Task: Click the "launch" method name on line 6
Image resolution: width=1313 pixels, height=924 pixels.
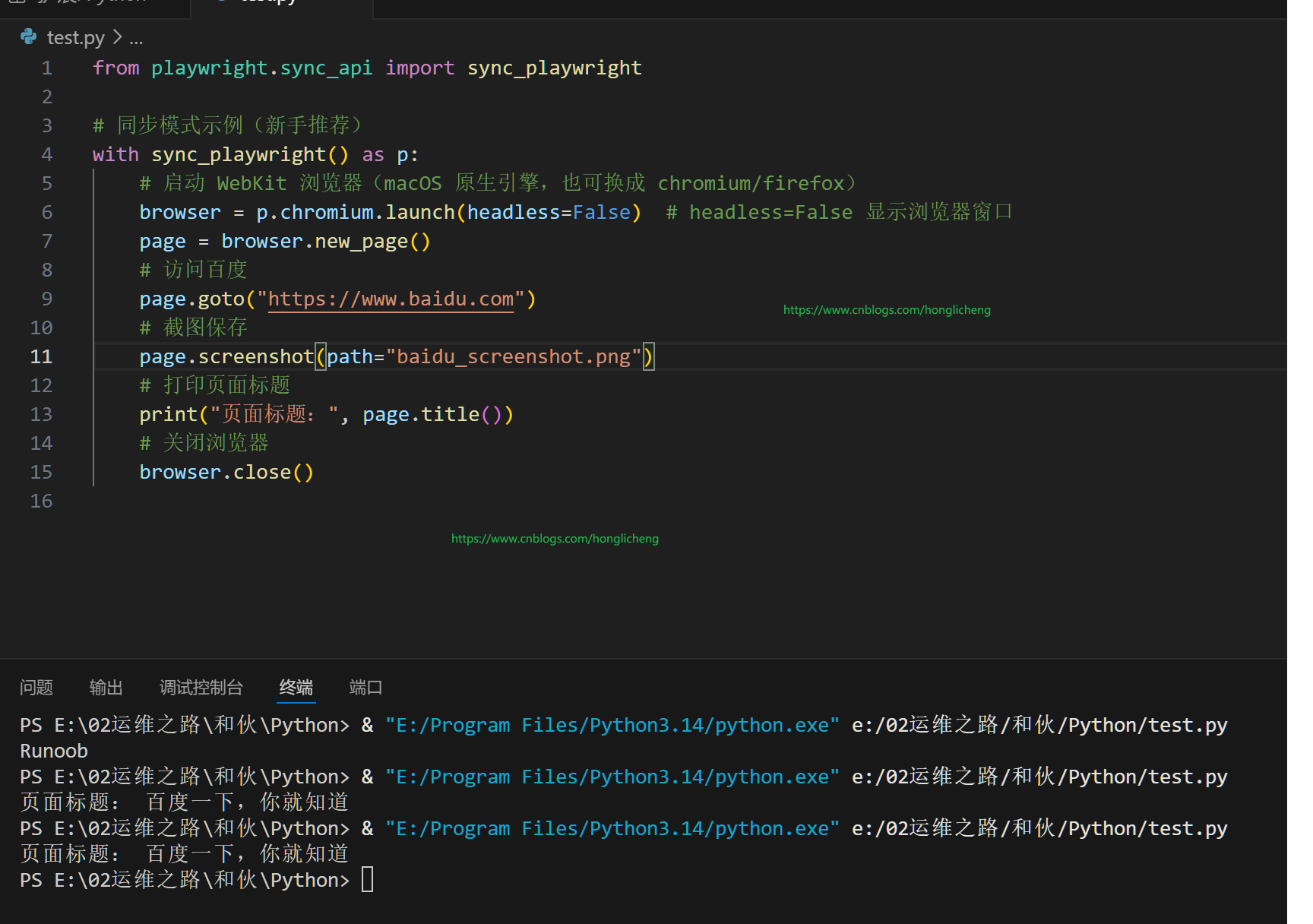Action: pos(420,212)
